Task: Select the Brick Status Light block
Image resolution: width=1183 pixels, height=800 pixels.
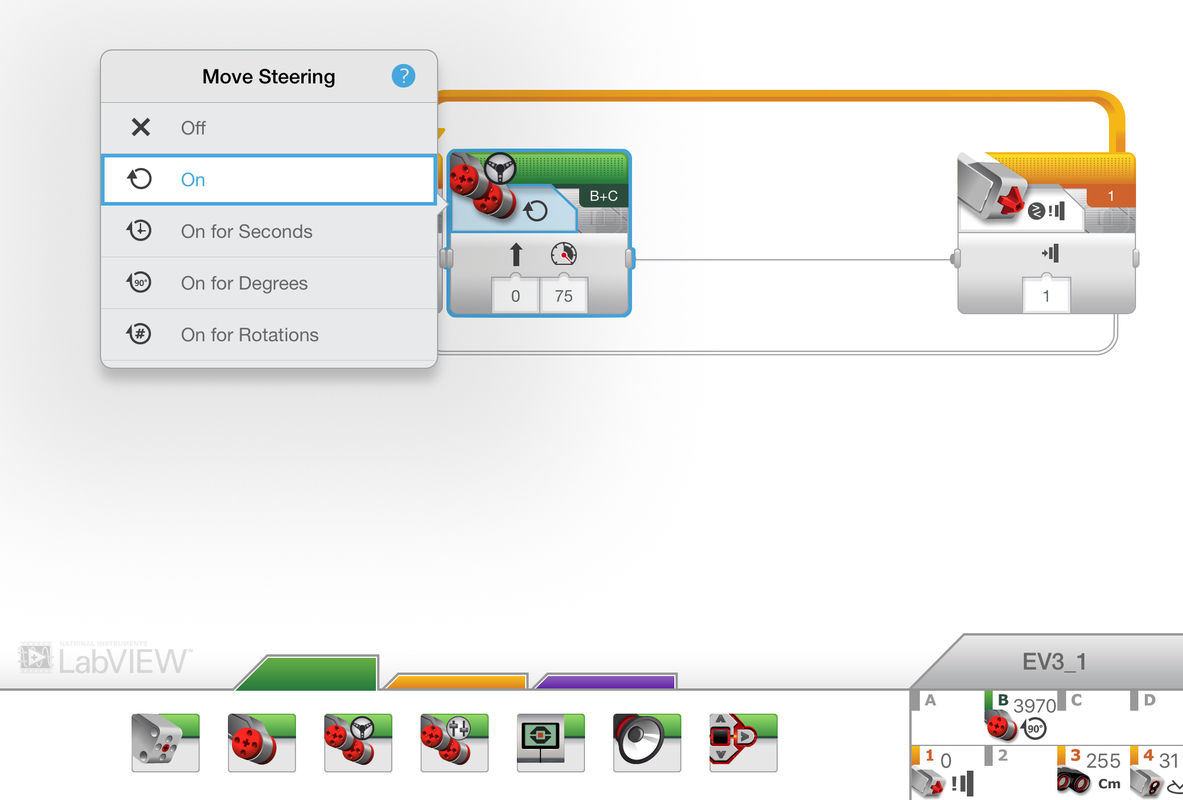Action: tap(742, 742)
